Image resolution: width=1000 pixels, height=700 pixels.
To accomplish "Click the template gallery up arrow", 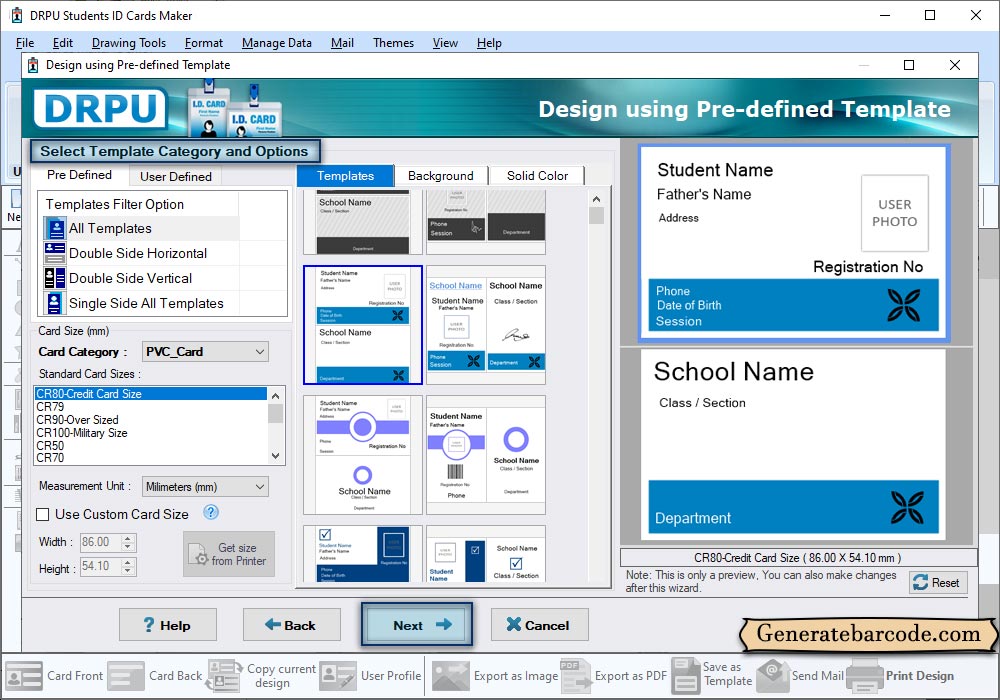I will [596, 199].
